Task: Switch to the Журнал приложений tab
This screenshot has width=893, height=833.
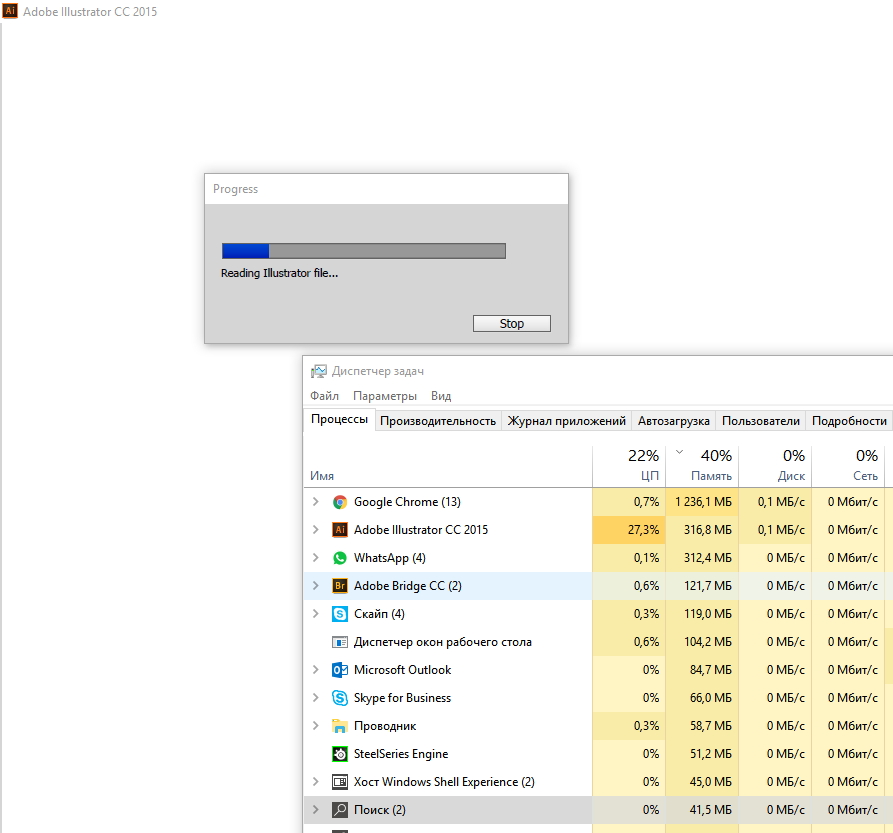Action: point(567,421)
